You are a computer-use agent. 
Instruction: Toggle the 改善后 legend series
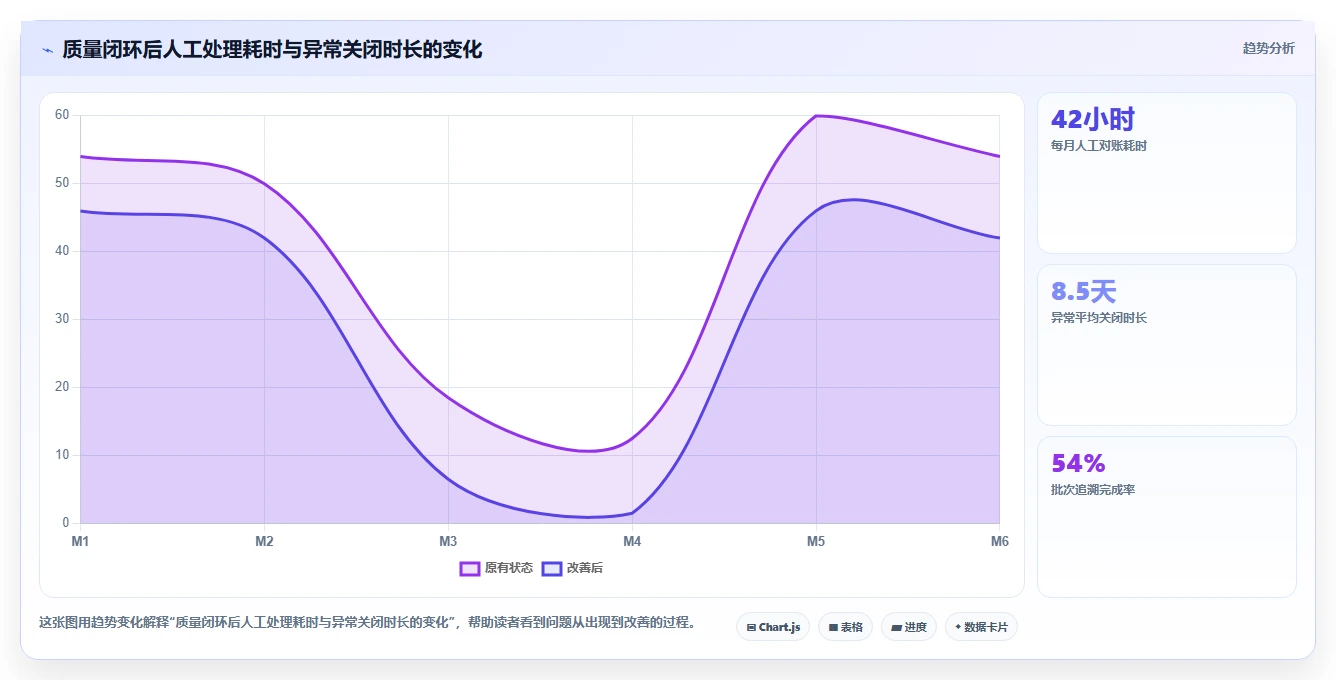pos(572,568)
